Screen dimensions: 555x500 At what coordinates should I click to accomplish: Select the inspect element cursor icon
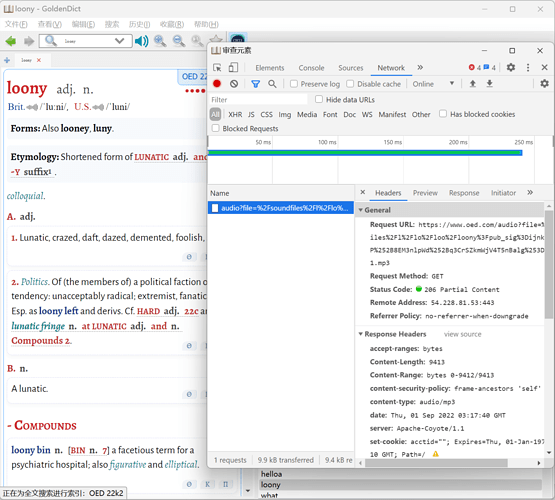tap(217, 68)
